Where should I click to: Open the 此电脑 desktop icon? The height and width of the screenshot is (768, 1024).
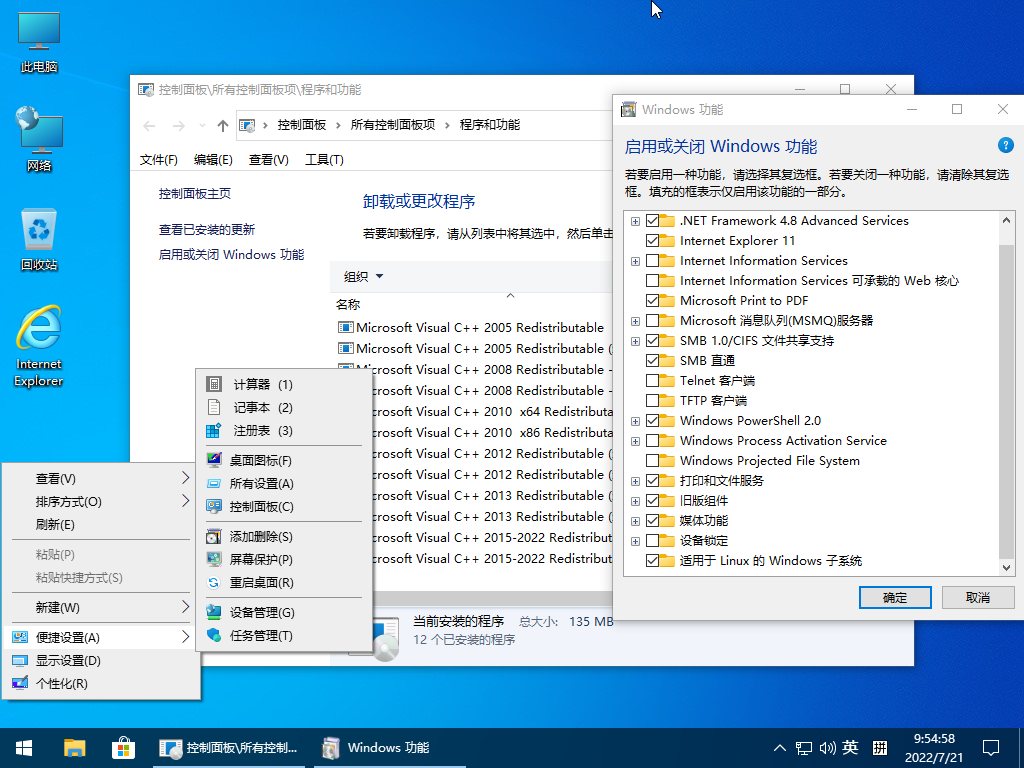click(x=39, y=42)
